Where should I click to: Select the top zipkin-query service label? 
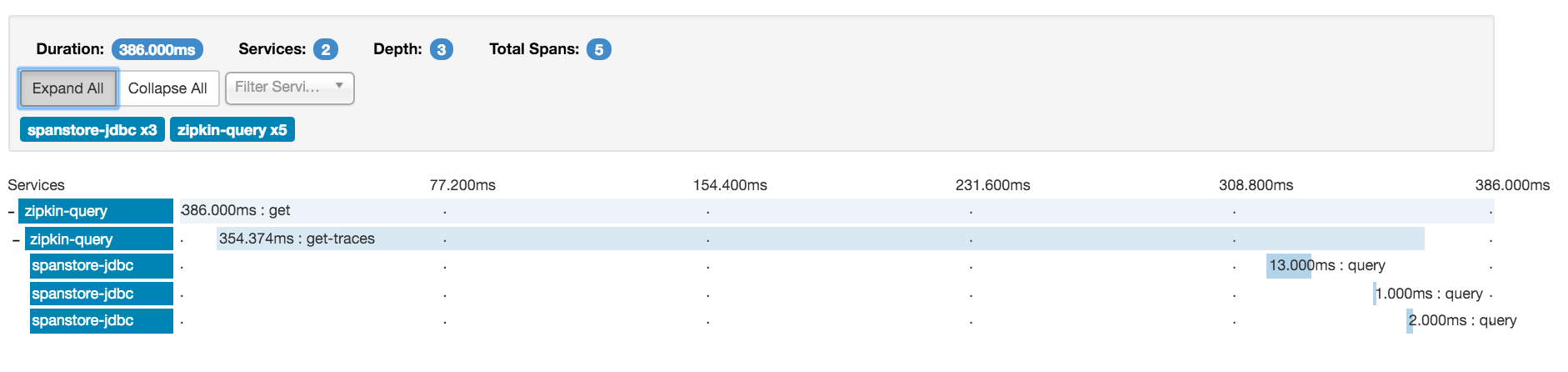[96, 211]
